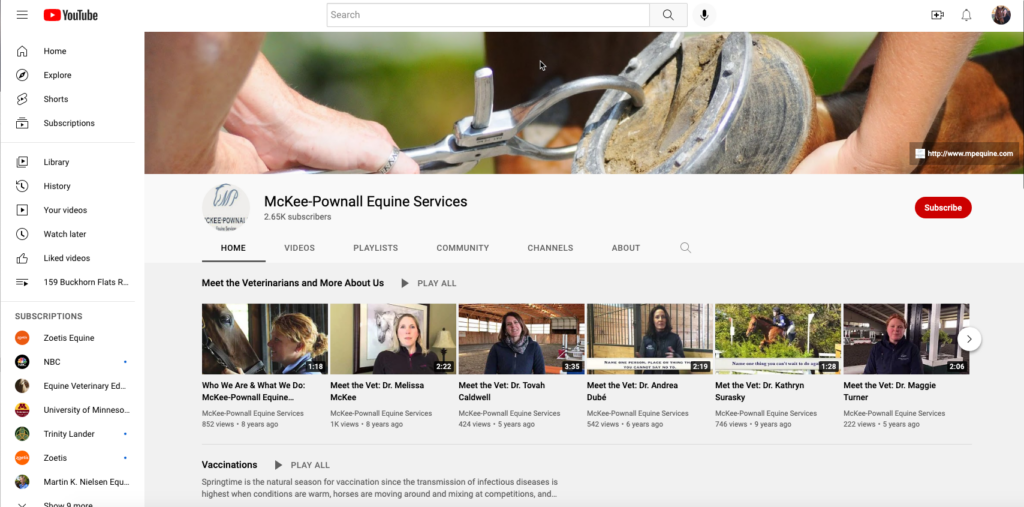Click the McKee-Pownall channel avatar
The width and height of the screenshot is (1024, 507).
pos(225,207)
